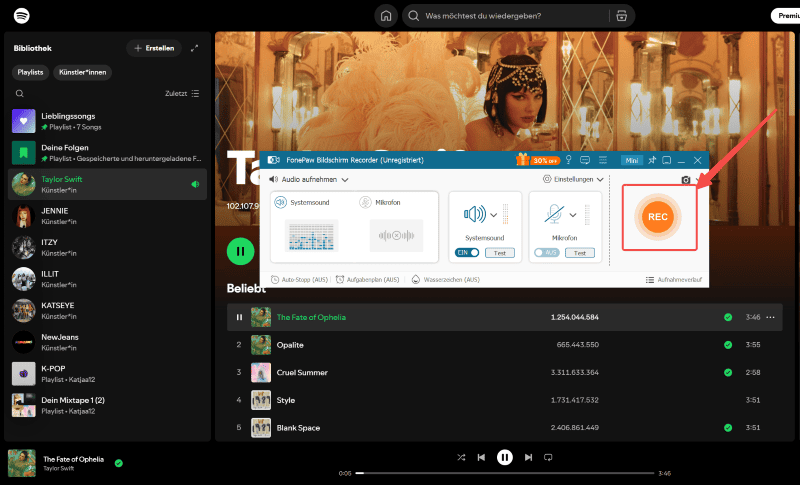Pause the artist with green button

coord(240,251)
